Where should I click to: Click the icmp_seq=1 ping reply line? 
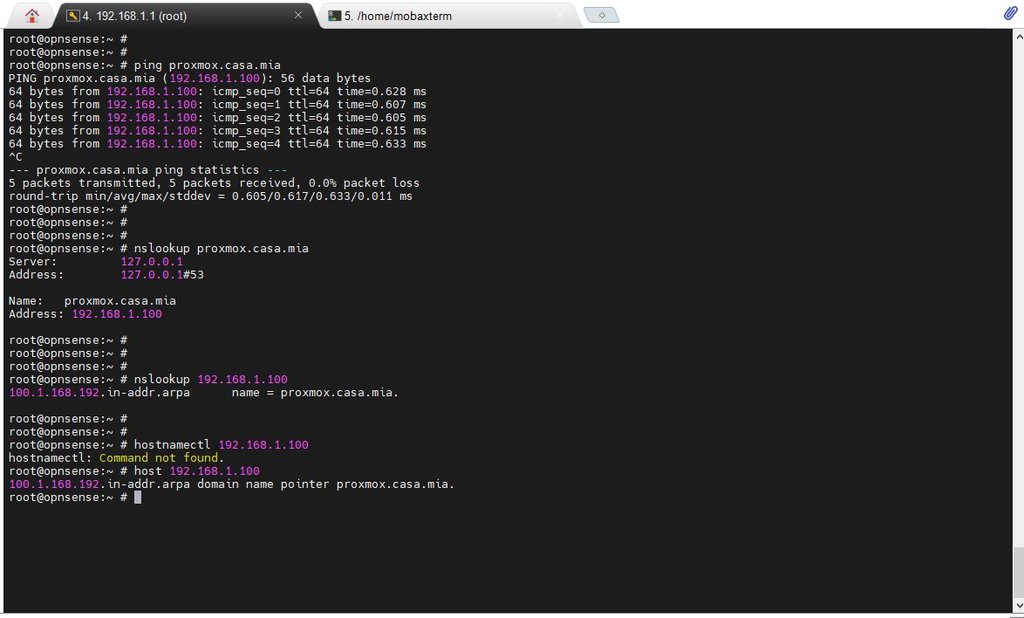[x=217, y=105]
